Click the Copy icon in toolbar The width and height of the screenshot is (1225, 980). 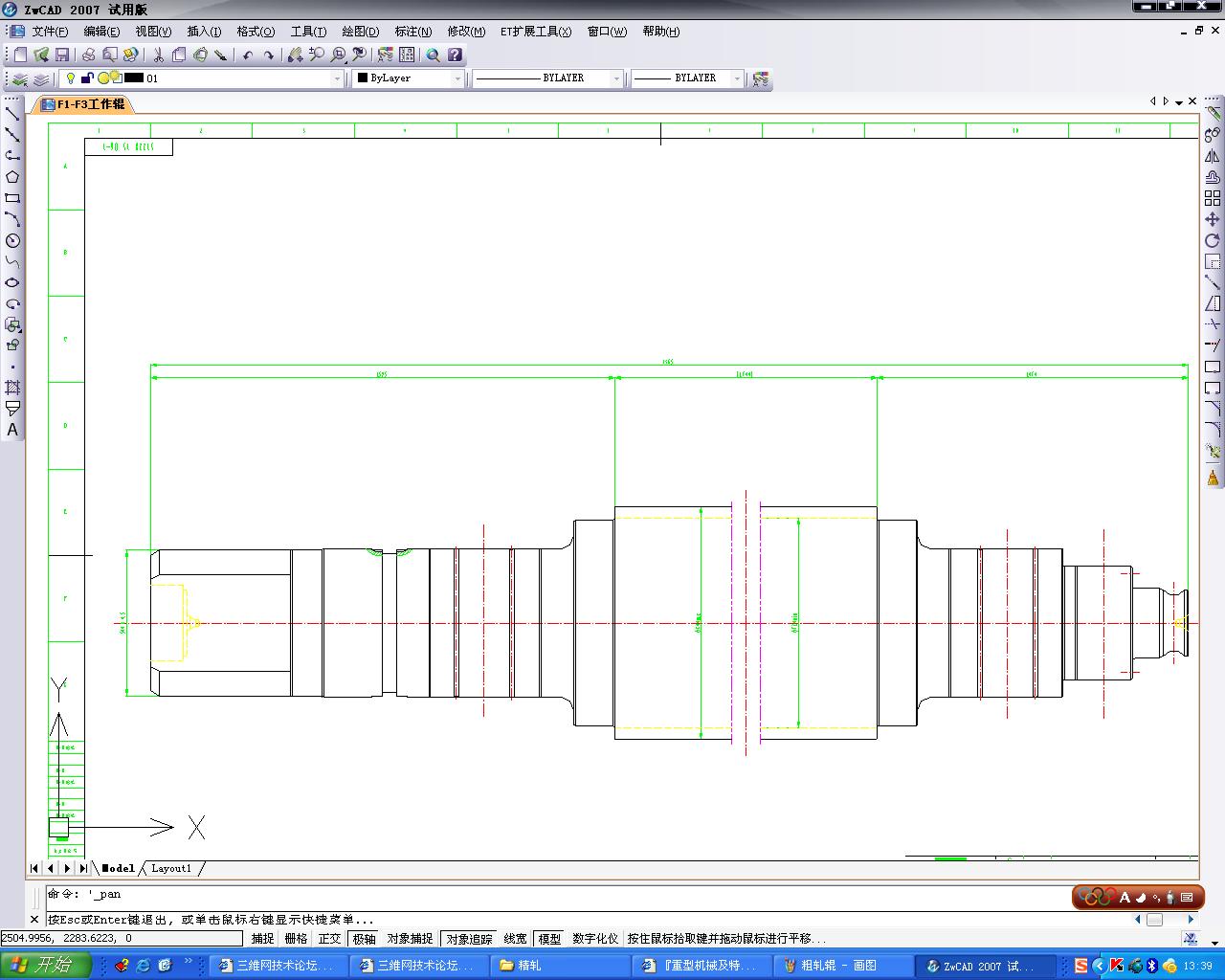179,55
